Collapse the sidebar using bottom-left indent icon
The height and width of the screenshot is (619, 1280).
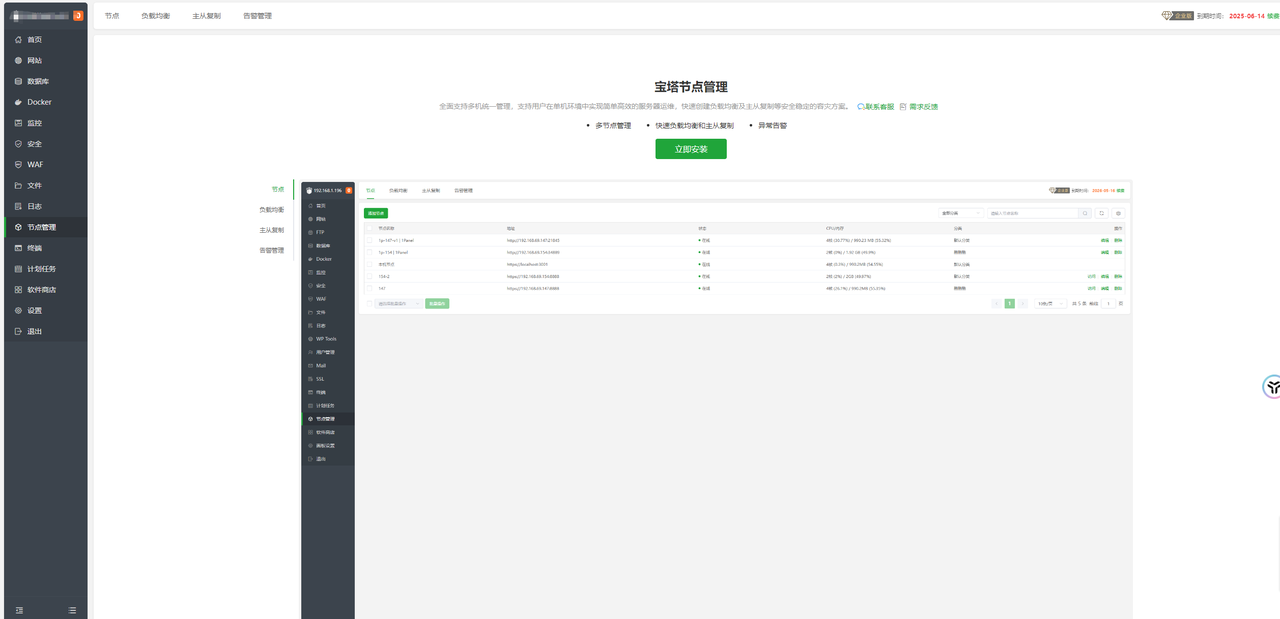19,610
